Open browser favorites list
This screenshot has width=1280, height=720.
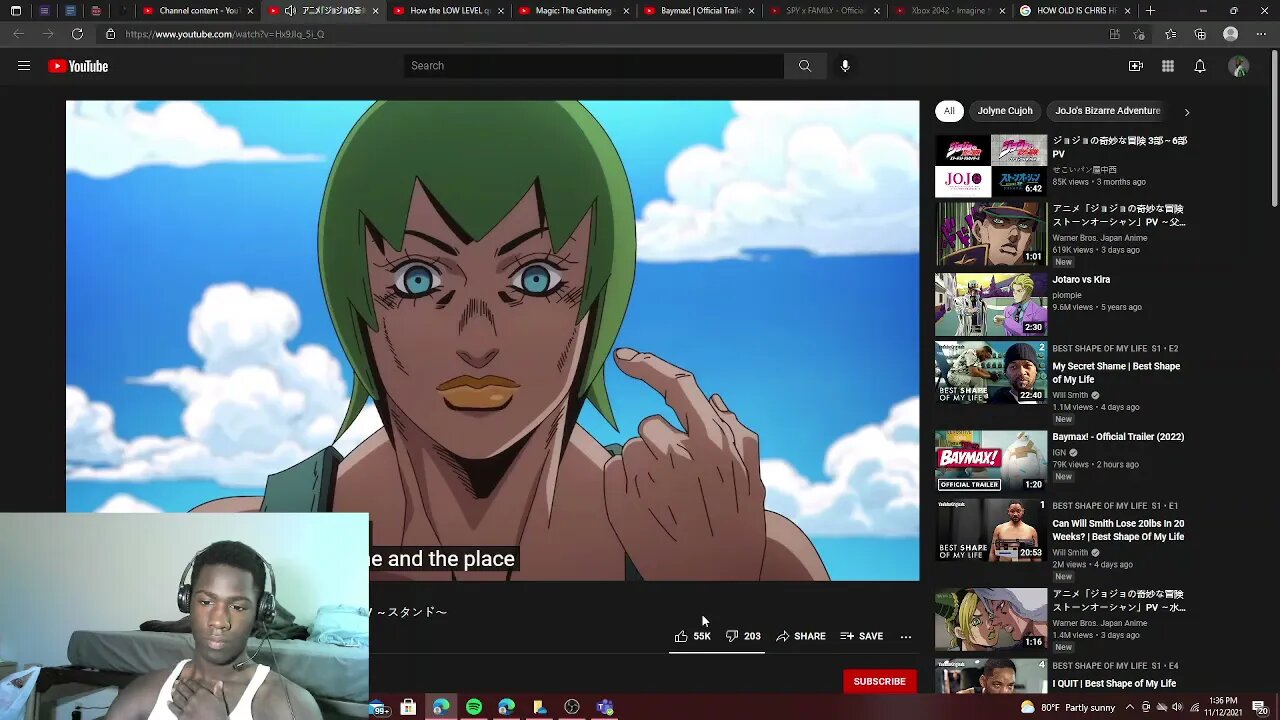[1170, 34]
